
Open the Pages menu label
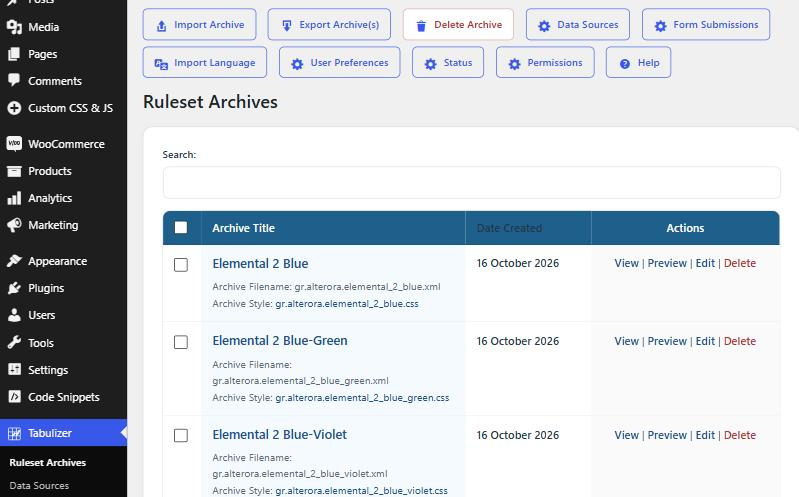[x=42, y=54]
